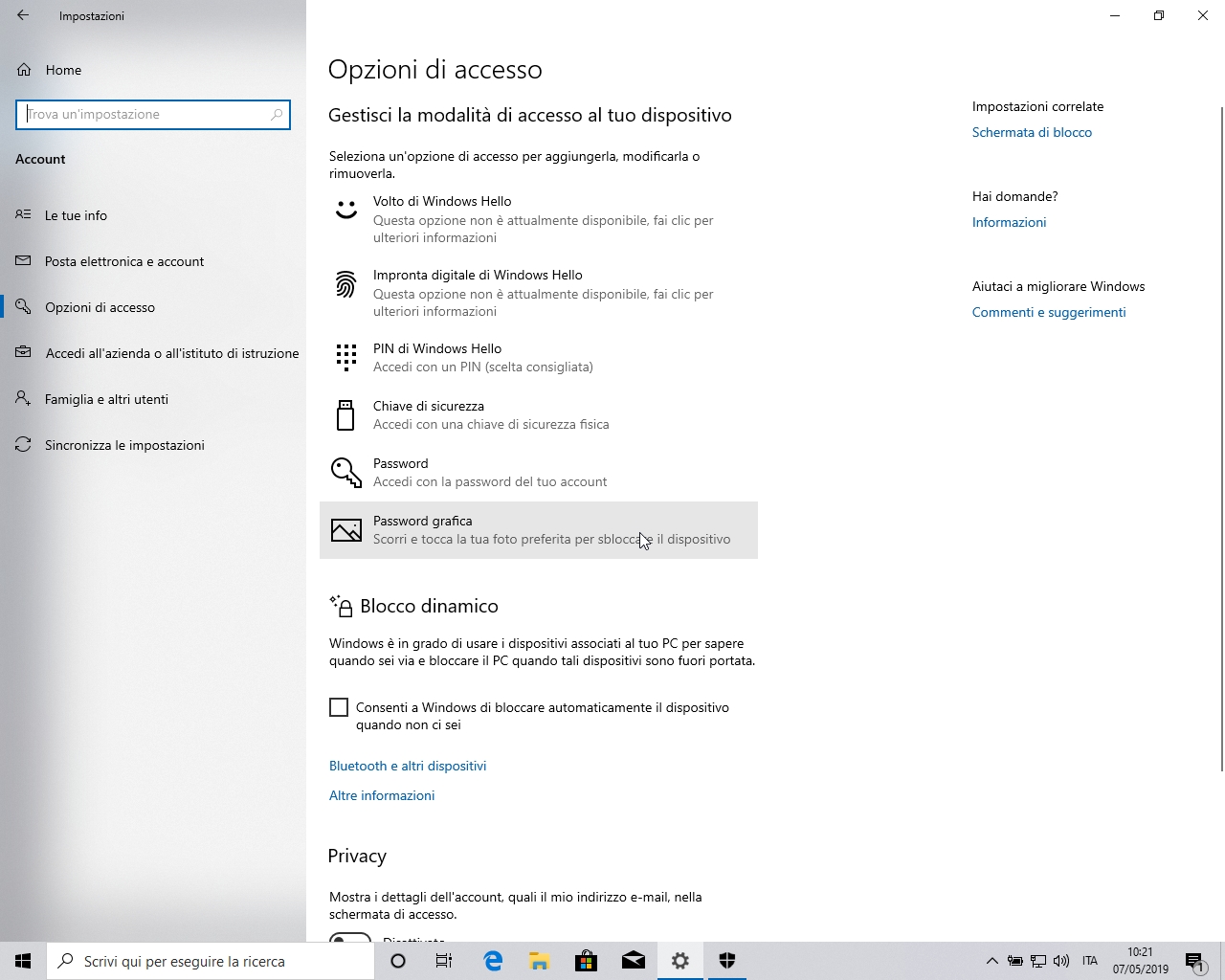Select 'Opzioni di accesso' in sidebar
1225x980 pixels.
coord(153,307)
